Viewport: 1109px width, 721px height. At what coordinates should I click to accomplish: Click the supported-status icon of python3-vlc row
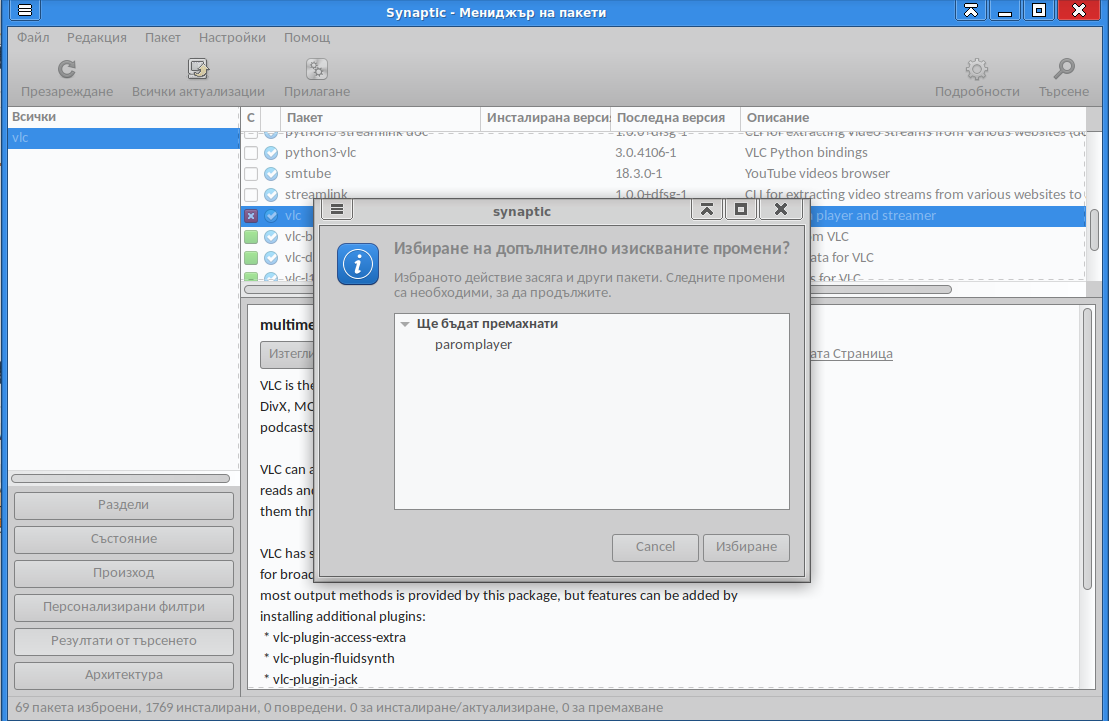point(271,153)
